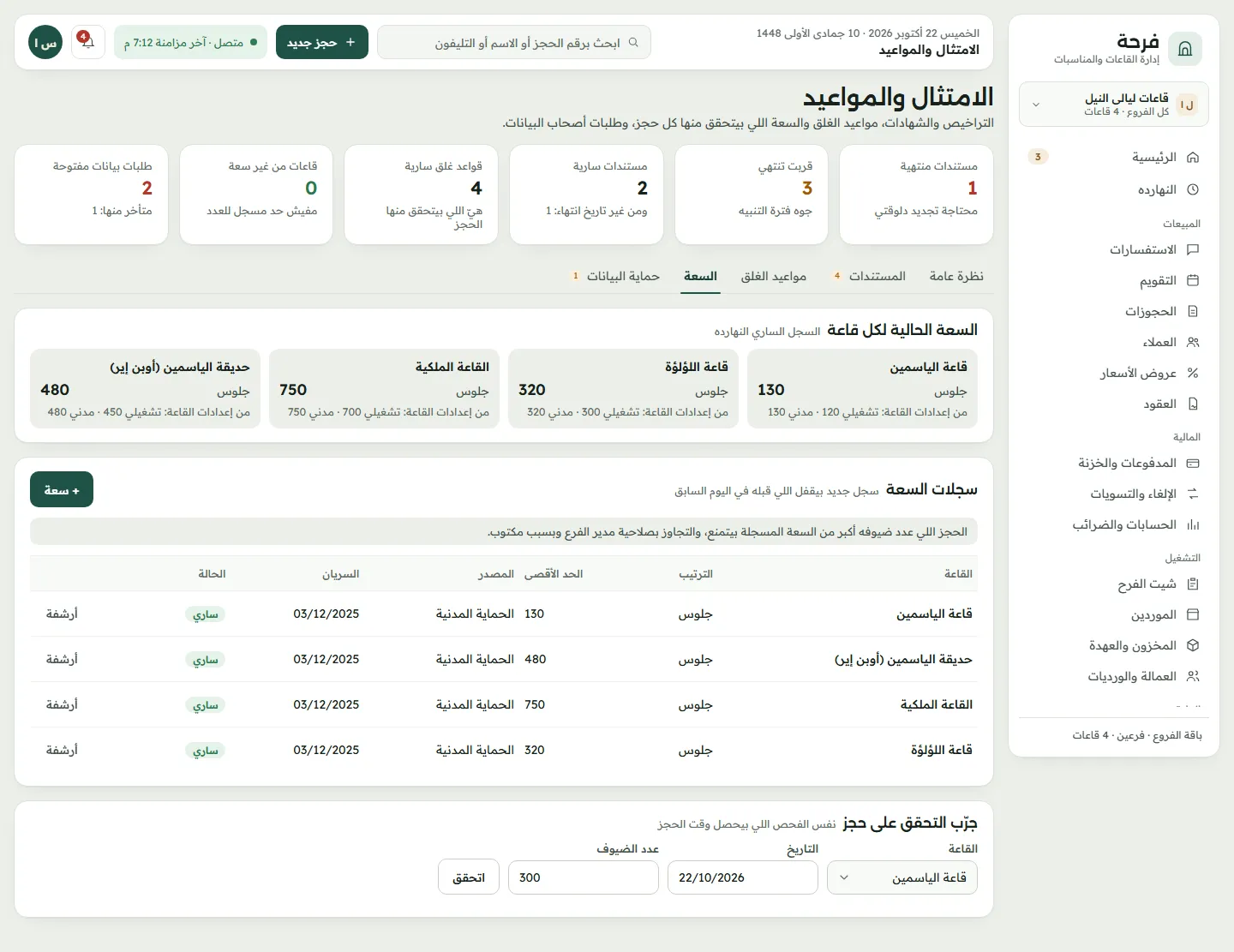Click أرشفة in the قاعة اللؤلؤة row

pyautogui.click(x=62, y=750)
